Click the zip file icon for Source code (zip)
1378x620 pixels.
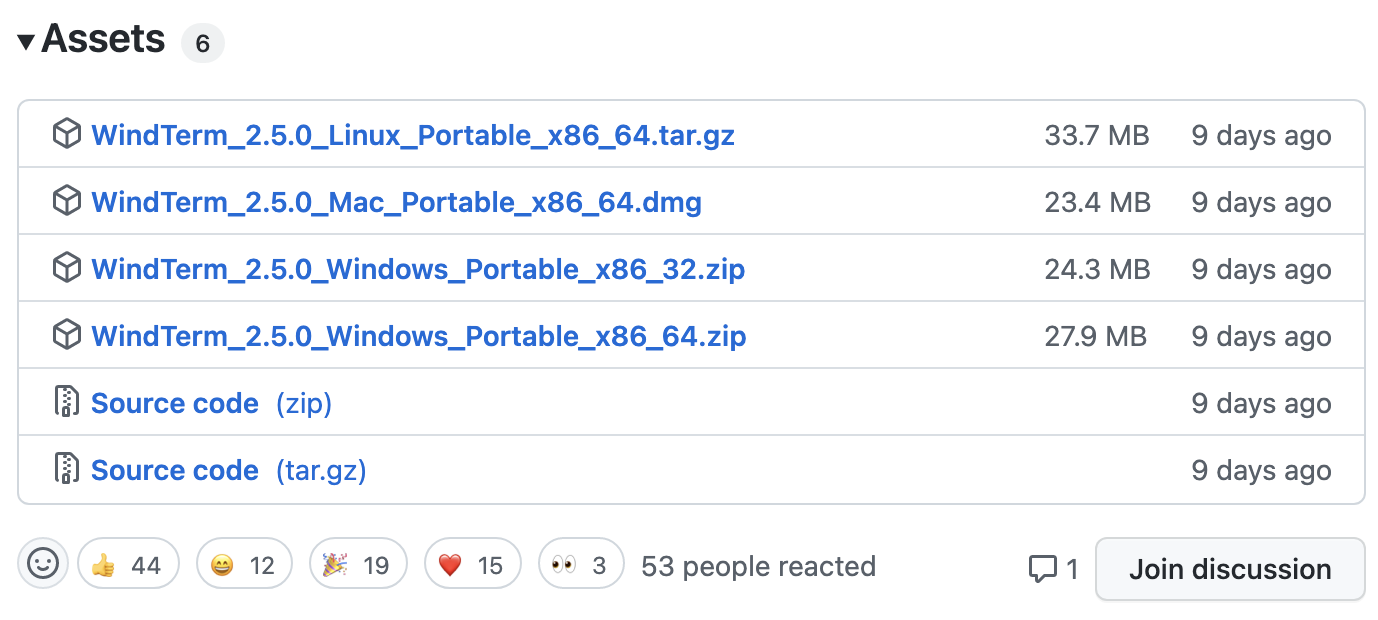(66, 402)
